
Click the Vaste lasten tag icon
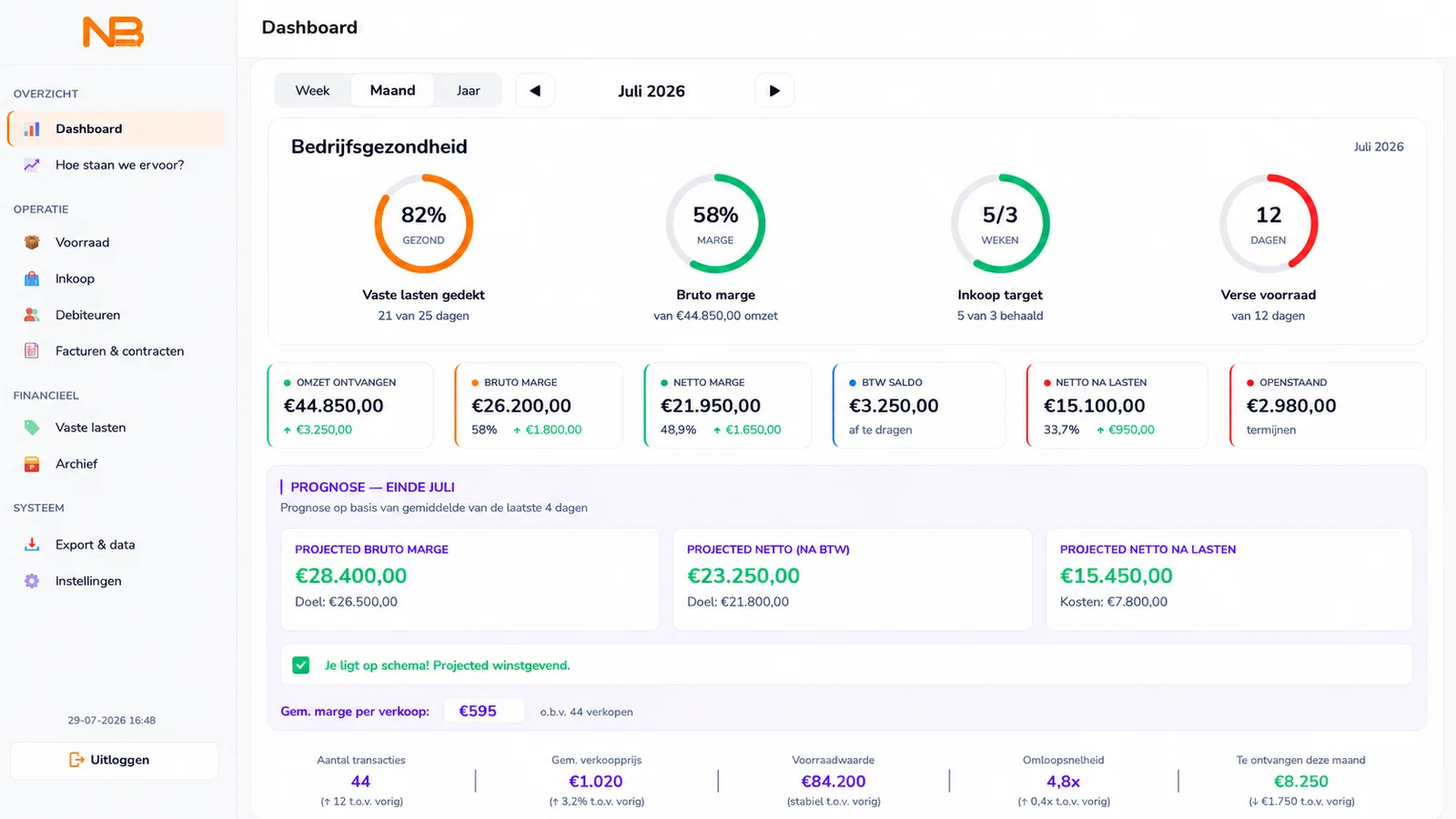(x=32, y=427)
